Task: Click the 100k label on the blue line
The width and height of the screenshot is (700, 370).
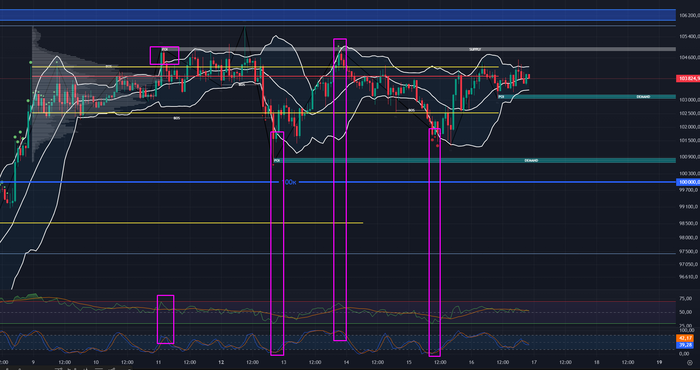Action: (x=291, y=182)
